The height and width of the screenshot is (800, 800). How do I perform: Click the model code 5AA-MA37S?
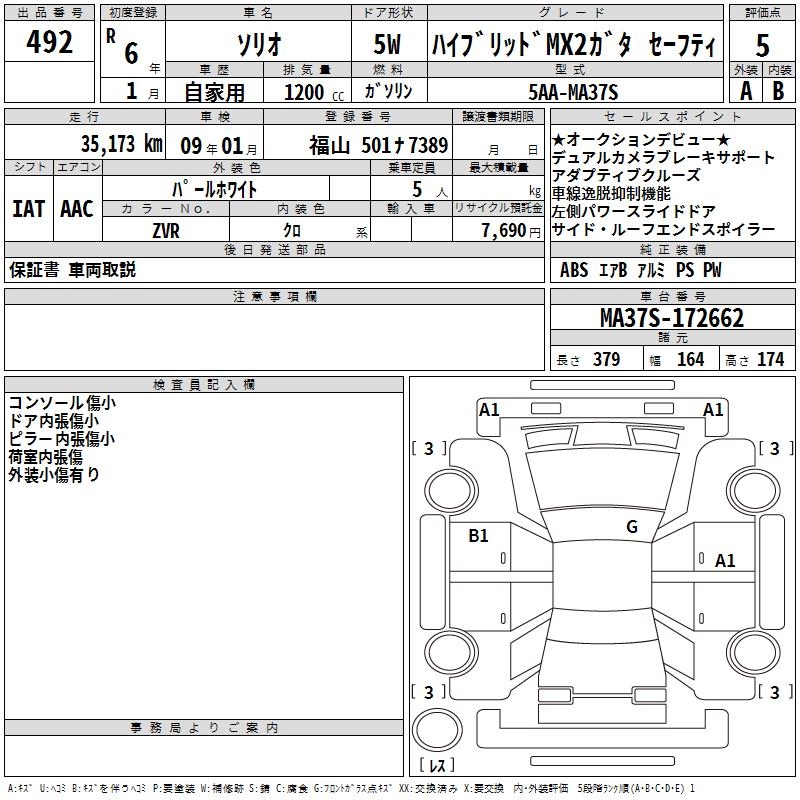(573, 92)
